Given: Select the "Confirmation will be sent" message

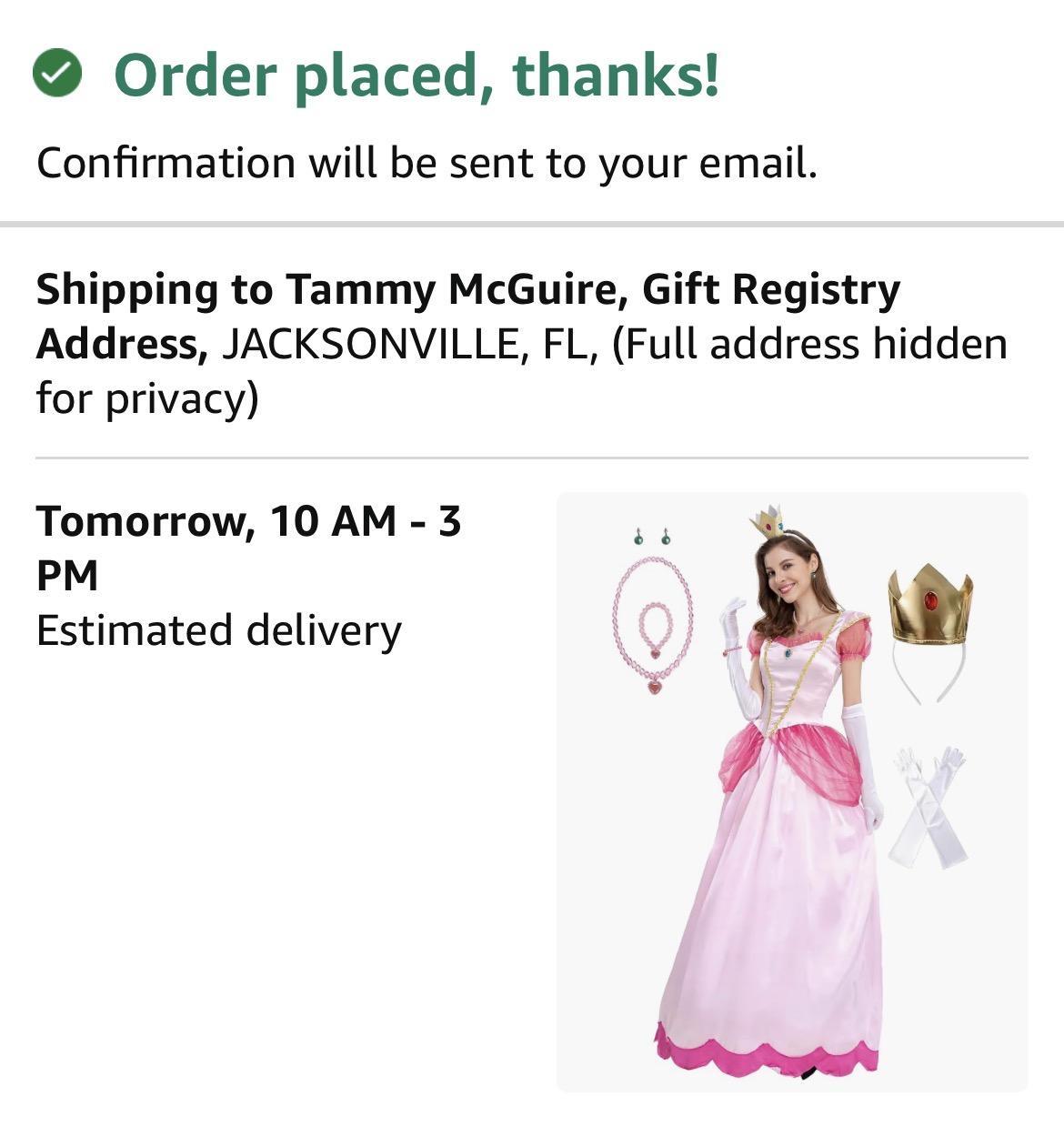Looking at the screenshot, I should point(427,164).
